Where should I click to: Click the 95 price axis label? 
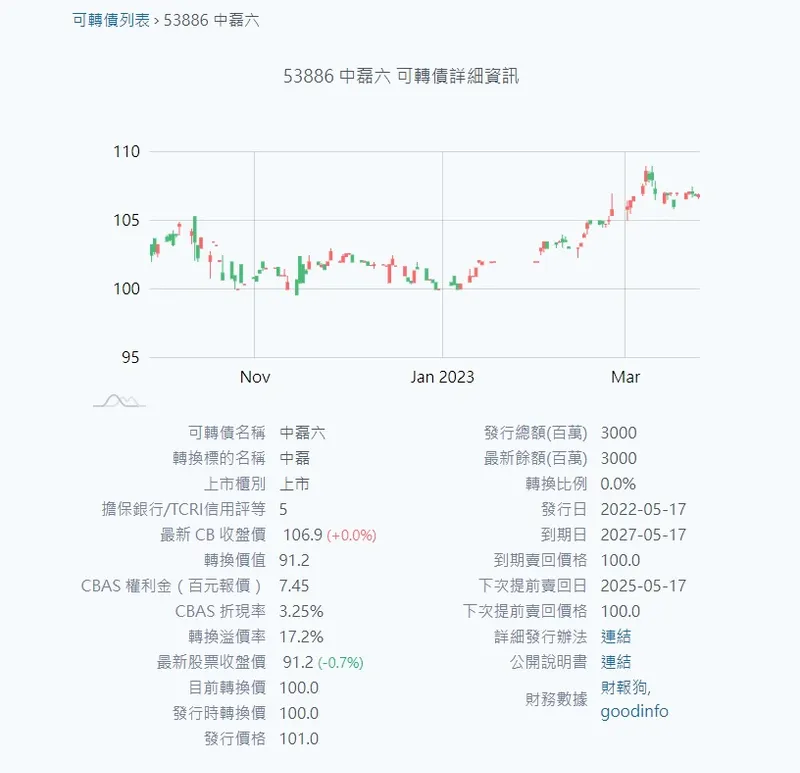pos(131,357)
